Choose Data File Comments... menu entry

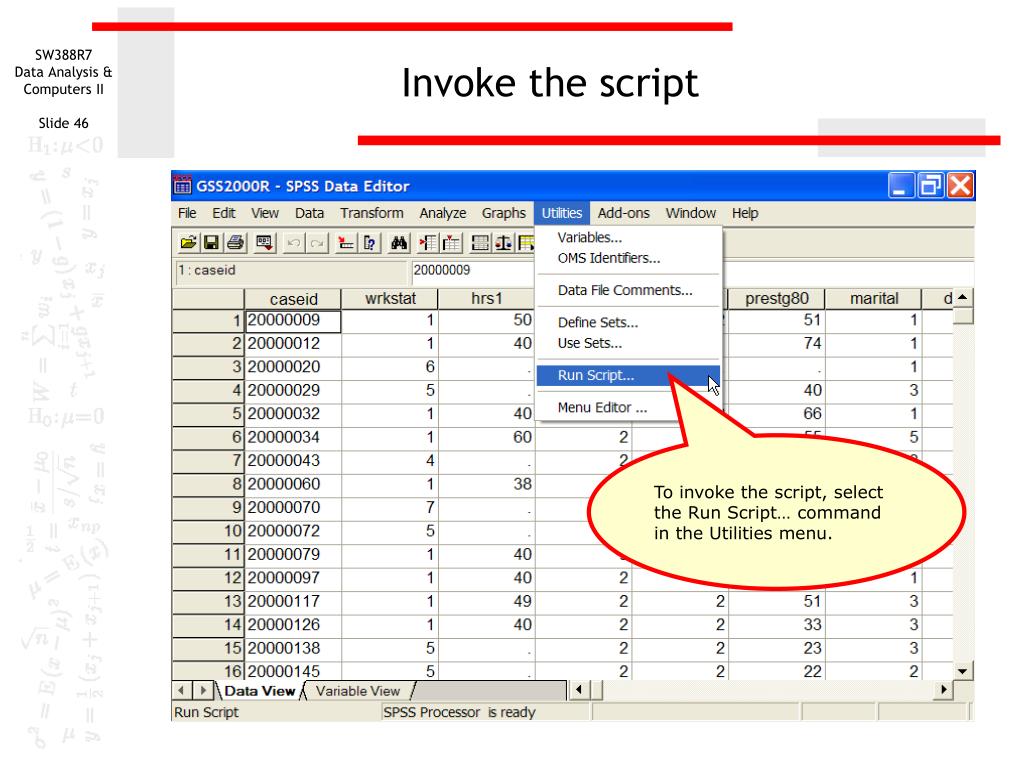(x=628, y=290)
